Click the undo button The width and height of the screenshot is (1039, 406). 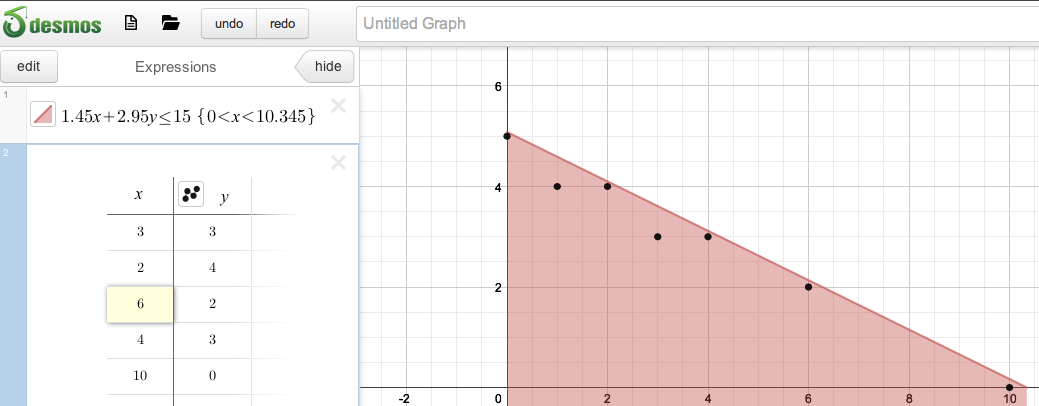point(229,23)
